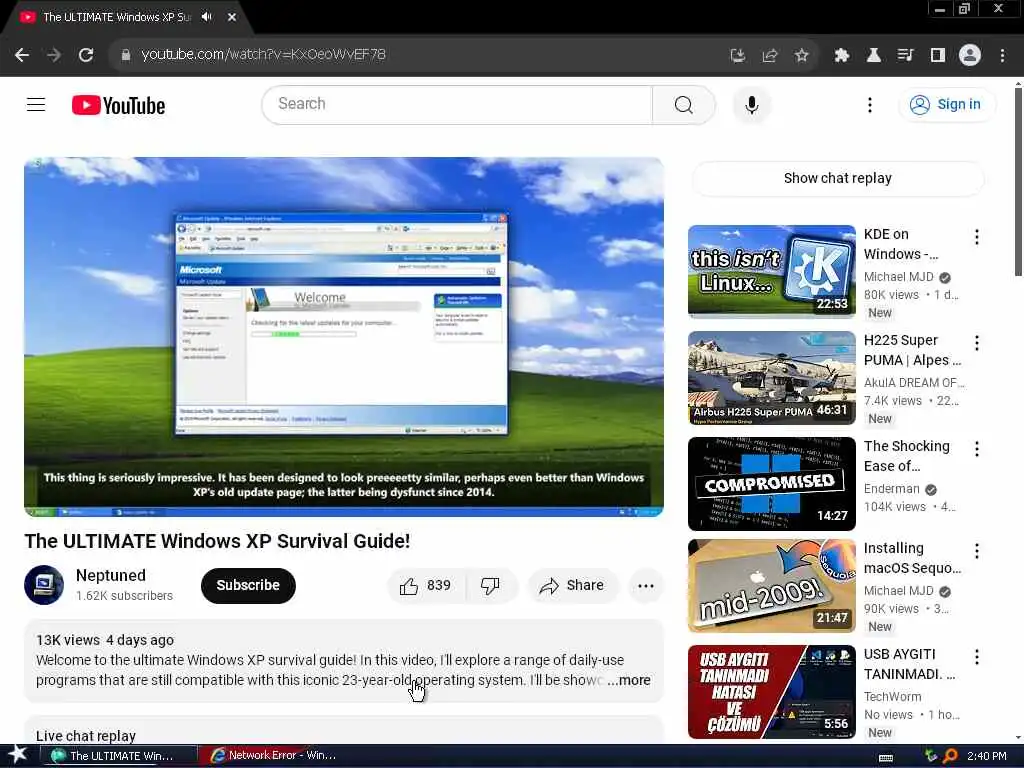Open the extensions puzzle icon

point(841,55)
